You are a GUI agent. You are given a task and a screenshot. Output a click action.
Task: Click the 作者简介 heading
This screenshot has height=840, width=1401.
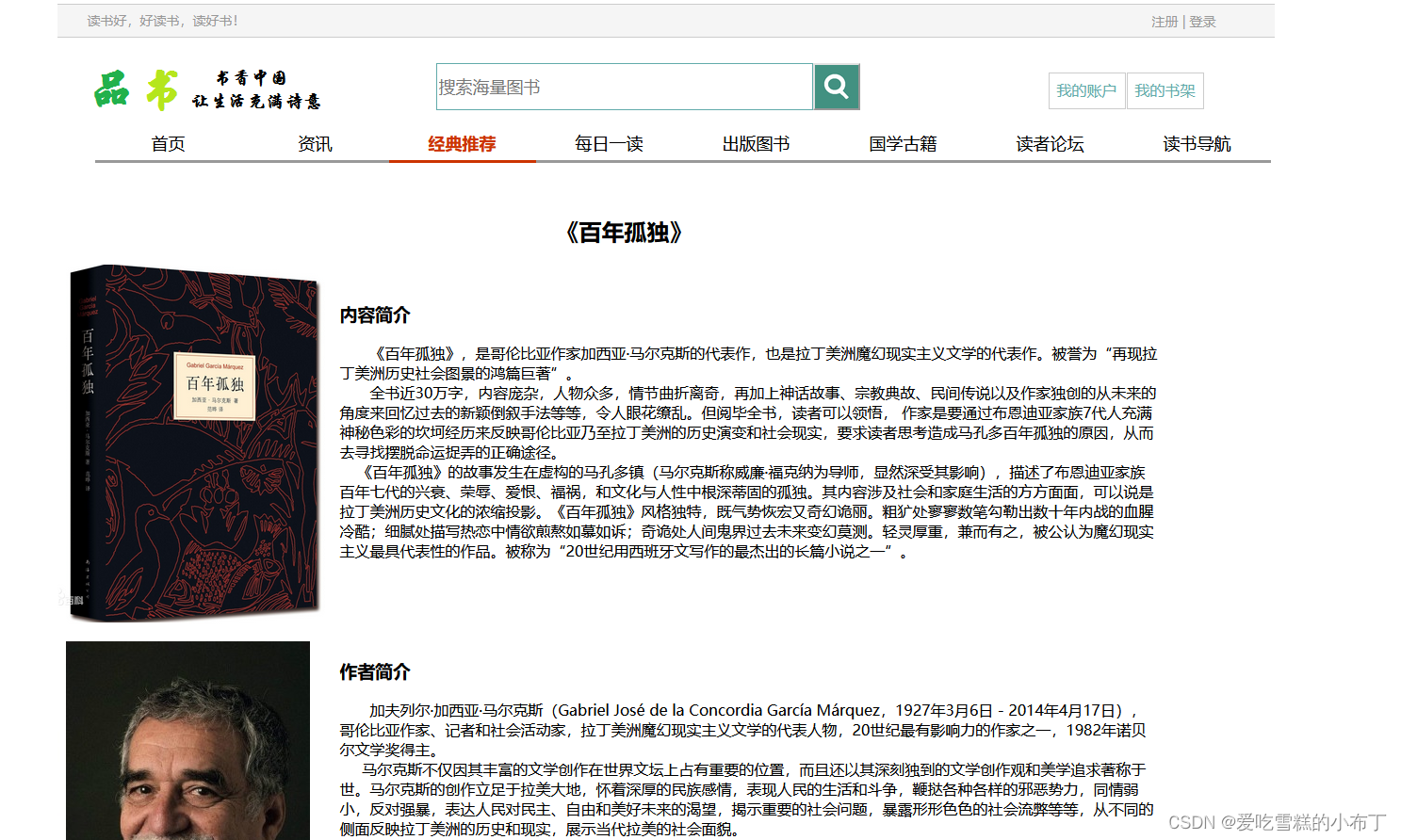point(375,672)
